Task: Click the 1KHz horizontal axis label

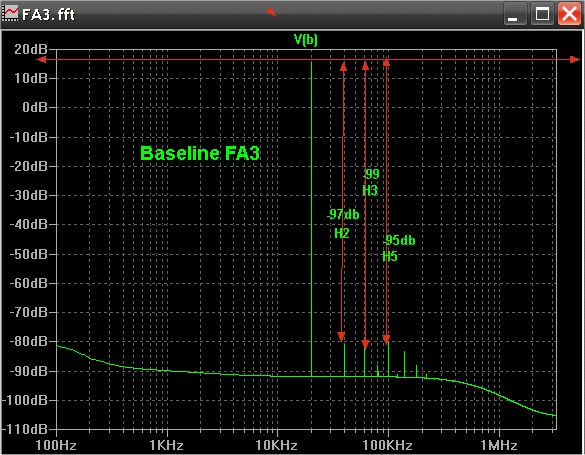Action: click(166, 445)
